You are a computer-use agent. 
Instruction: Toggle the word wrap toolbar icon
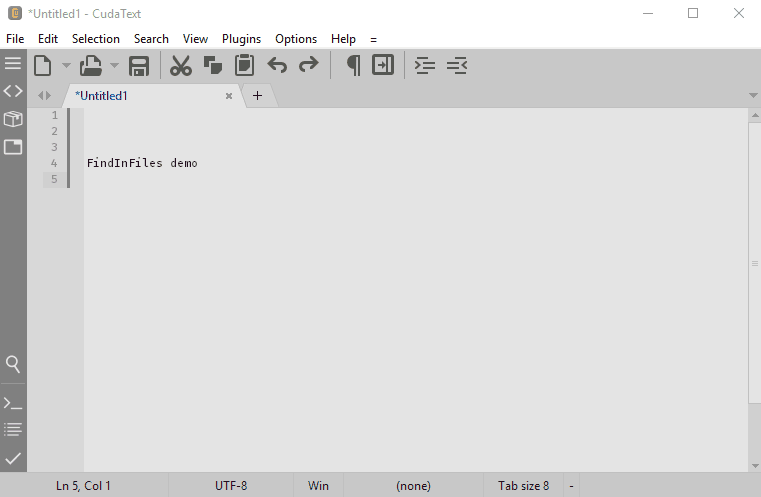pos(383,65)
